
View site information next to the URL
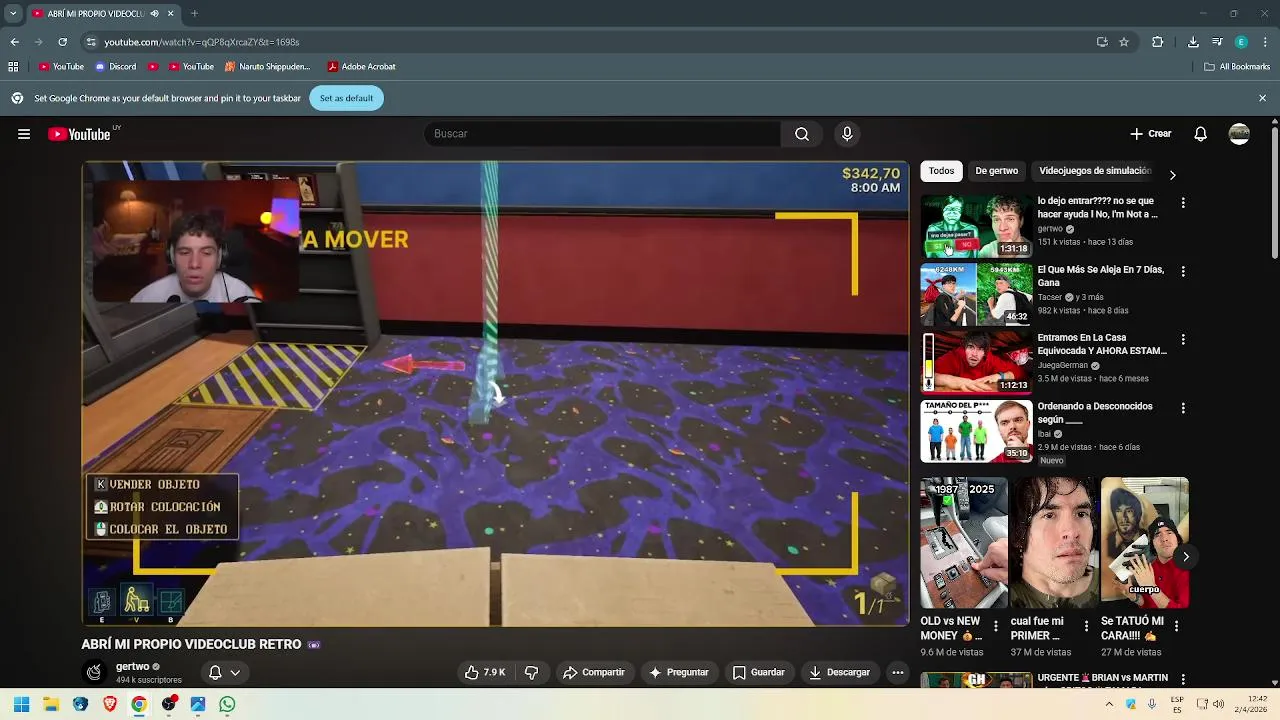pyautogui.click(x=91, y=42)
